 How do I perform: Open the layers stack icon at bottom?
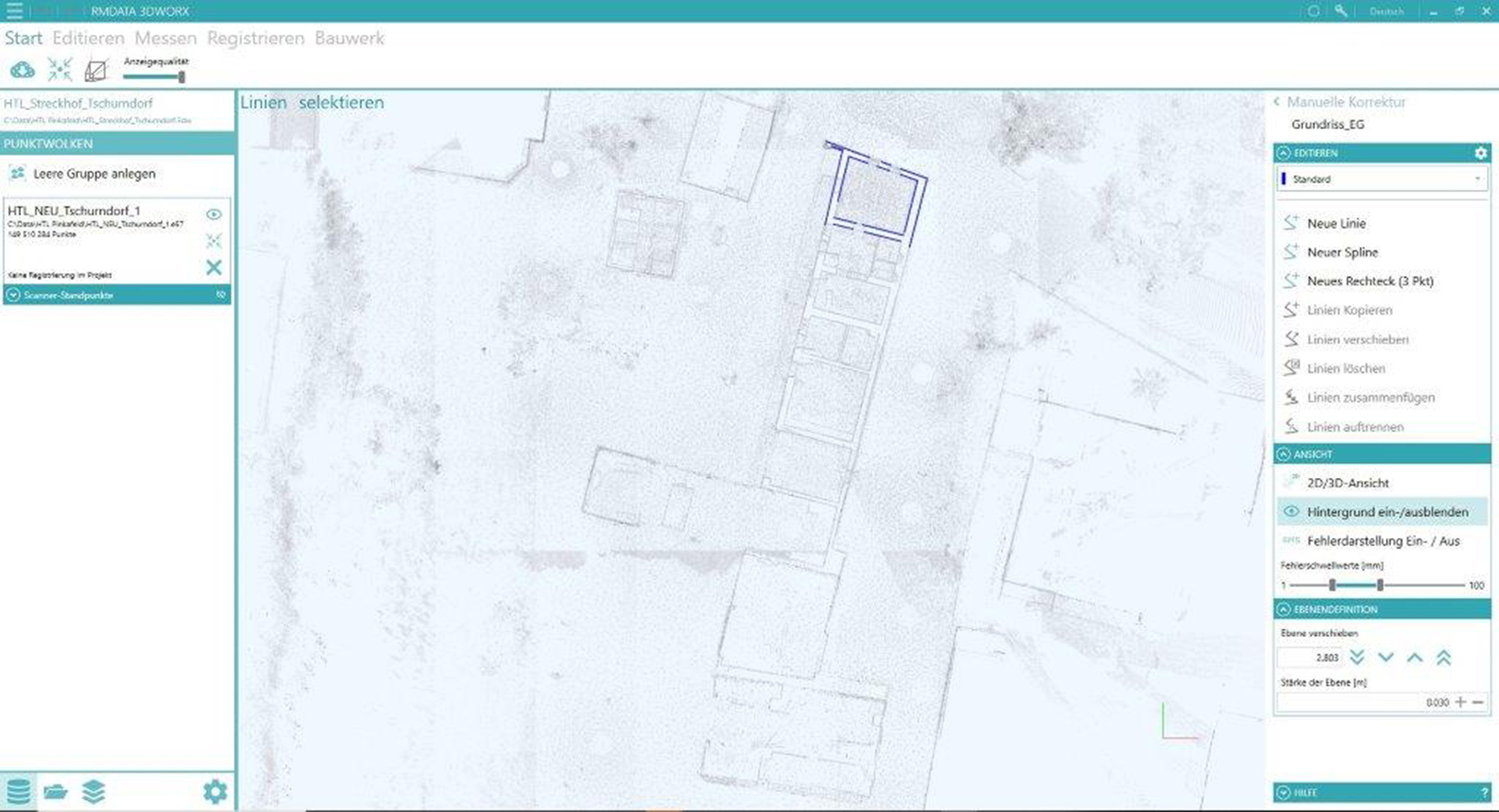94,792
